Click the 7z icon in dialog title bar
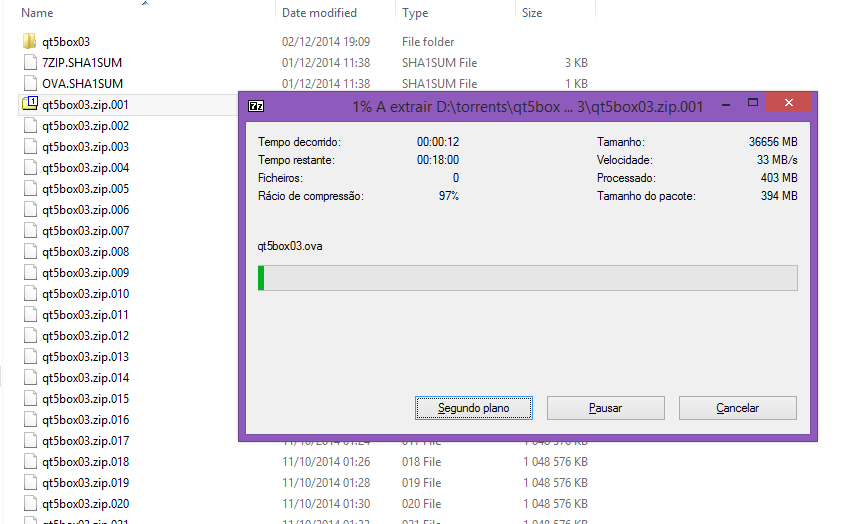Image resolution: width=860 pixels, height=524 pixels. tap(256, 106)
